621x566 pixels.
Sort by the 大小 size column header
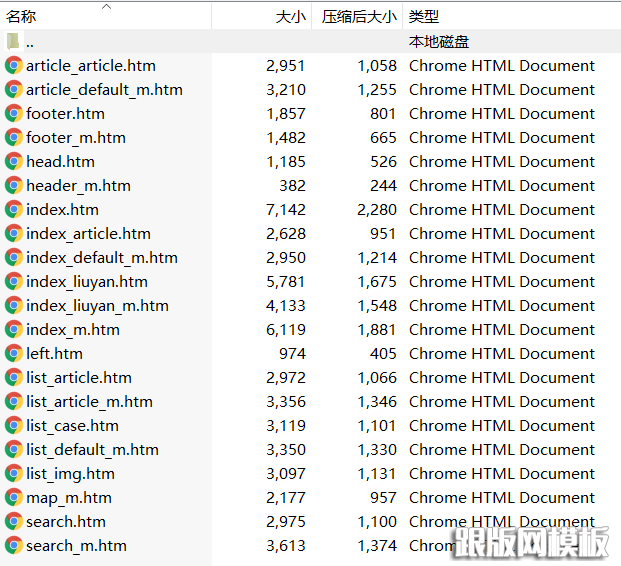pos(290,17)
